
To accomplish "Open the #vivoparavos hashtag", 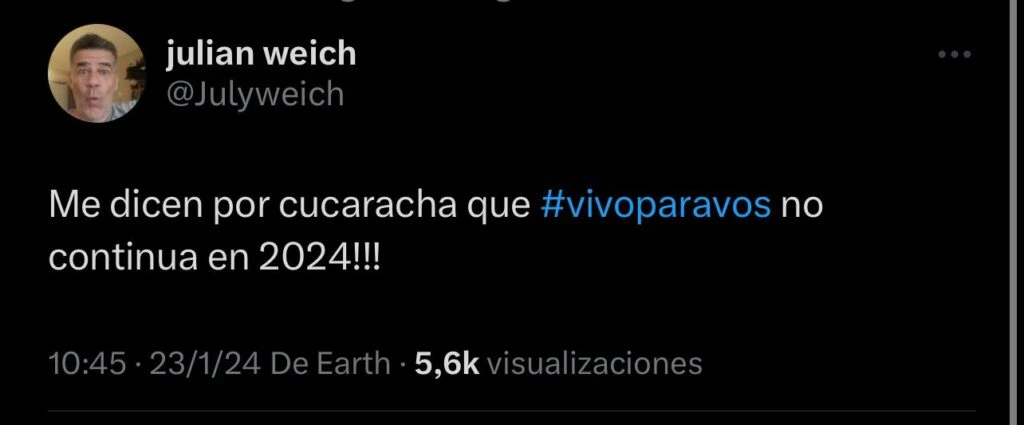I will coord(656,207).
